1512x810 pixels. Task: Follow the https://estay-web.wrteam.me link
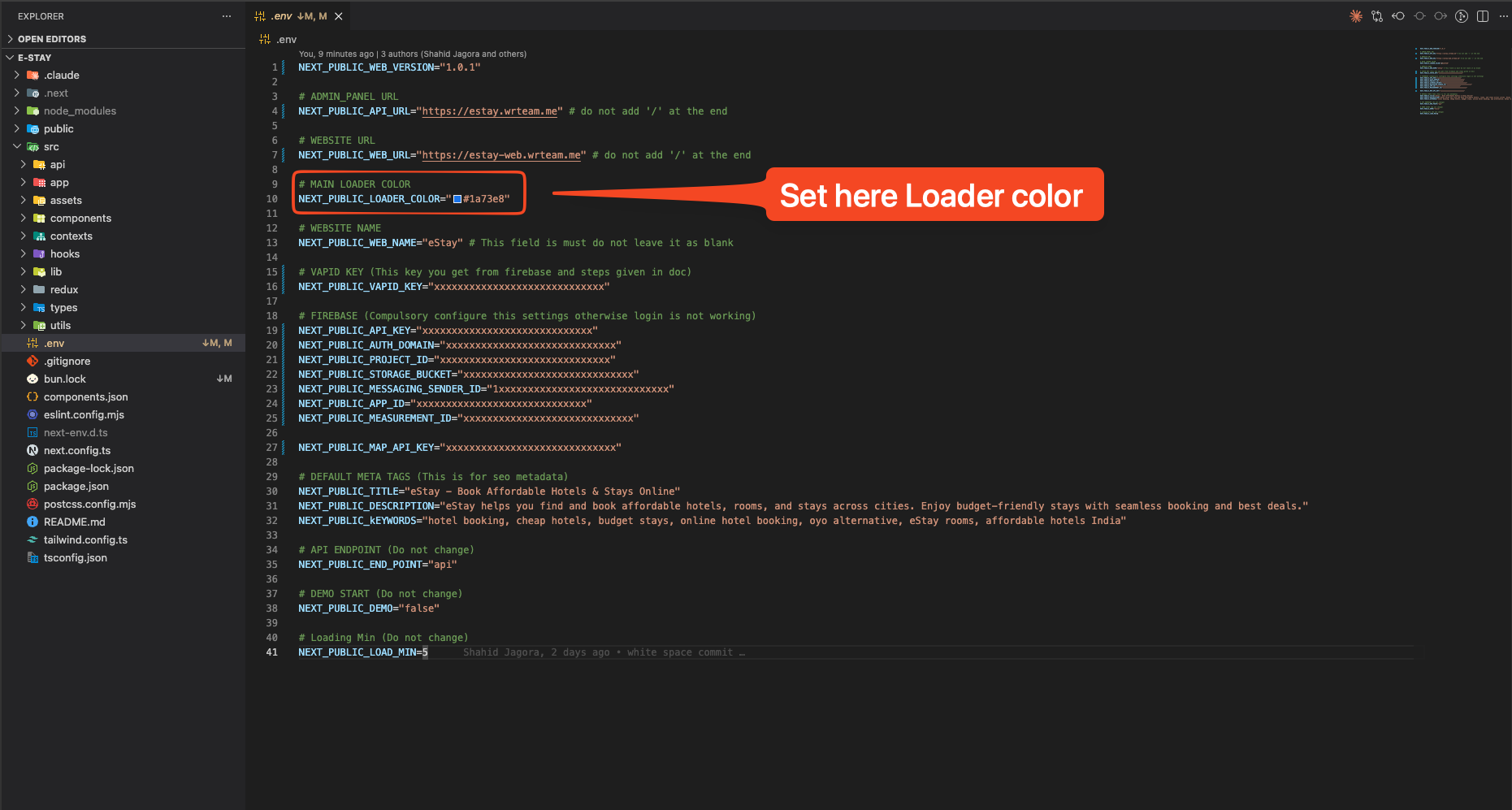pos(501,155)
